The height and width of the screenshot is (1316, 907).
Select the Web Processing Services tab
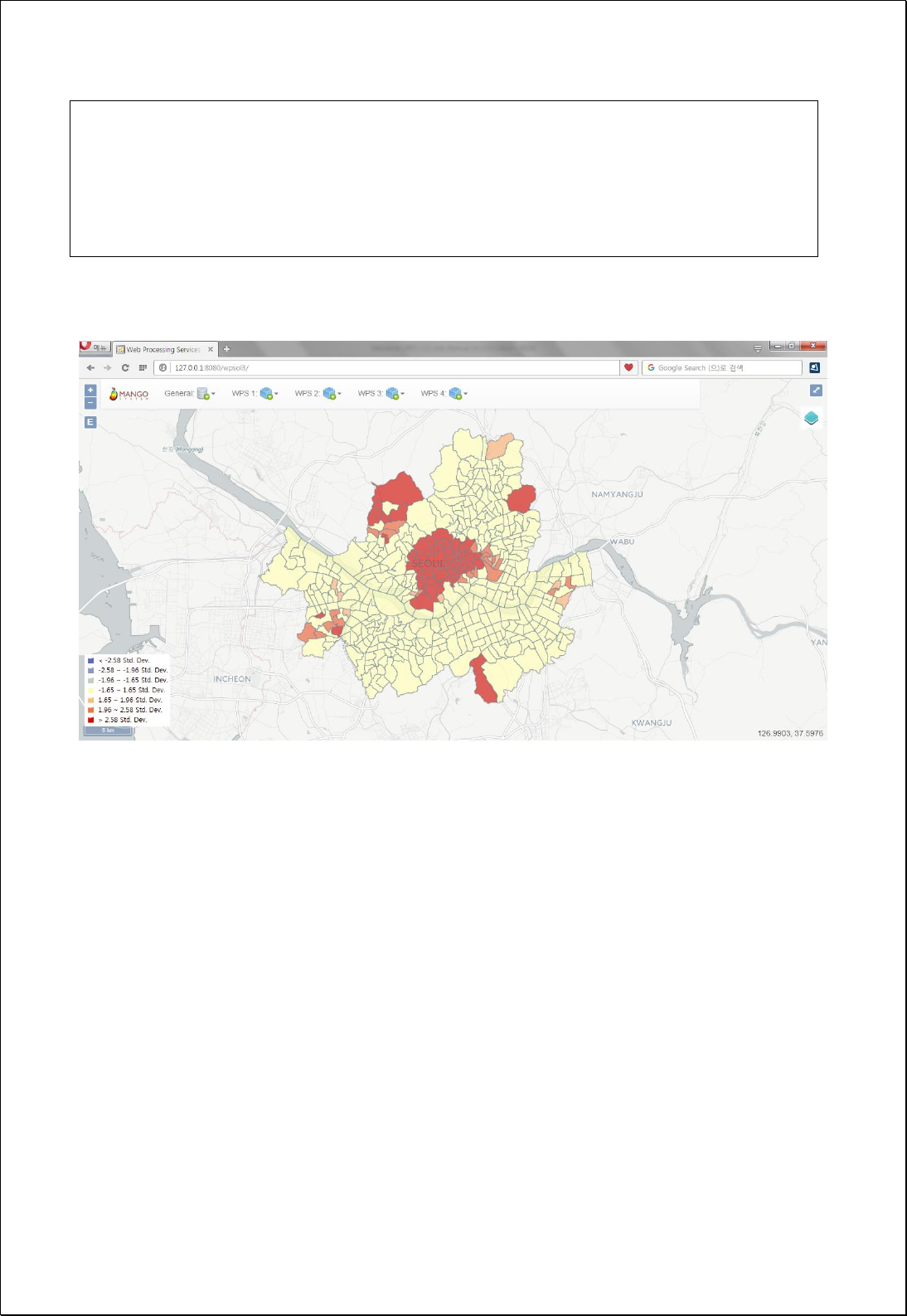coord(164,349)
